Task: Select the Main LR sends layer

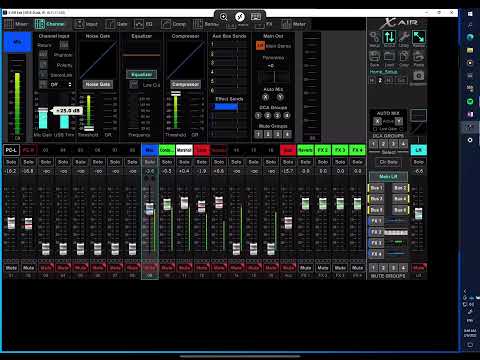Action: pos(388,176)
